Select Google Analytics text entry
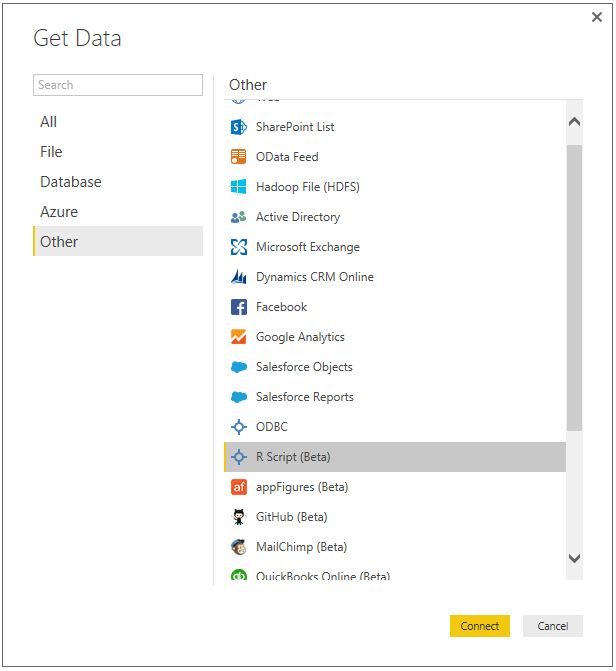Screen dimensions: 616x671 (x=300, y=337)
